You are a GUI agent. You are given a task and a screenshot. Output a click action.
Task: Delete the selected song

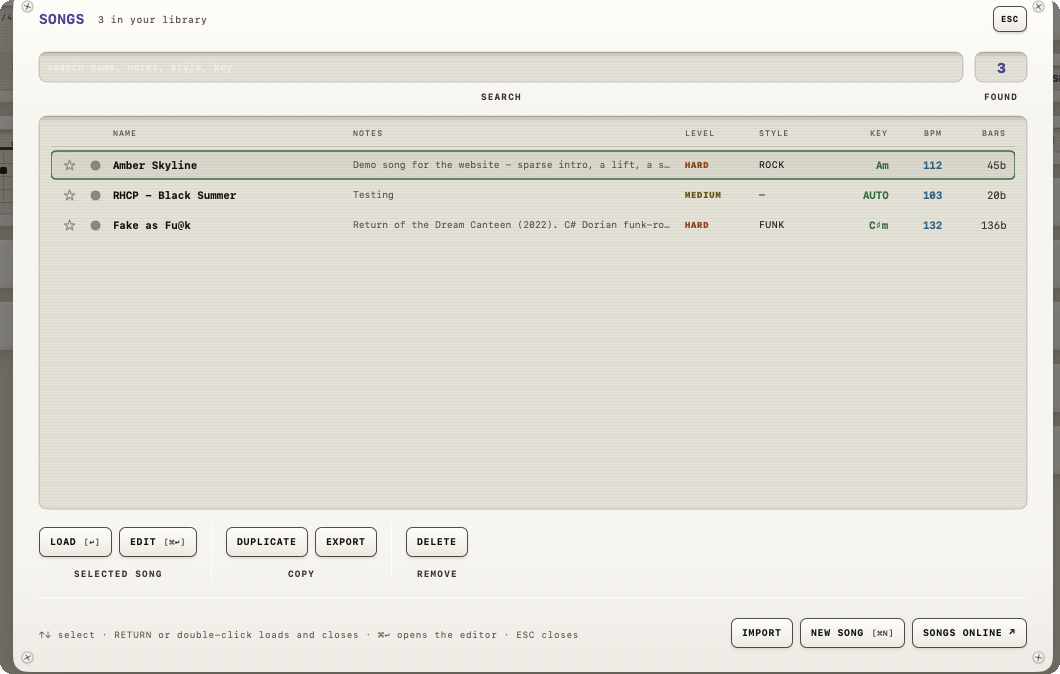(437, 542)
